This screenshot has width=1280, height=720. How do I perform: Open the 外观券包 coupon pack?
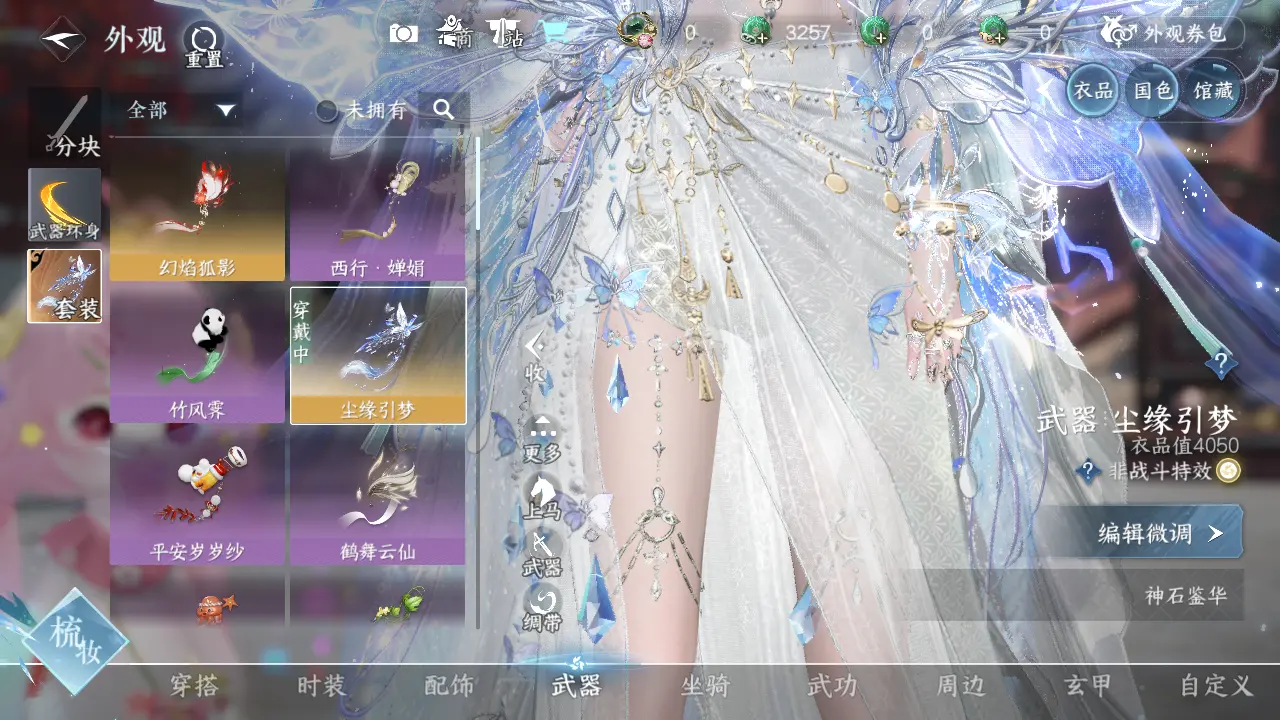tap(1171, 33)
